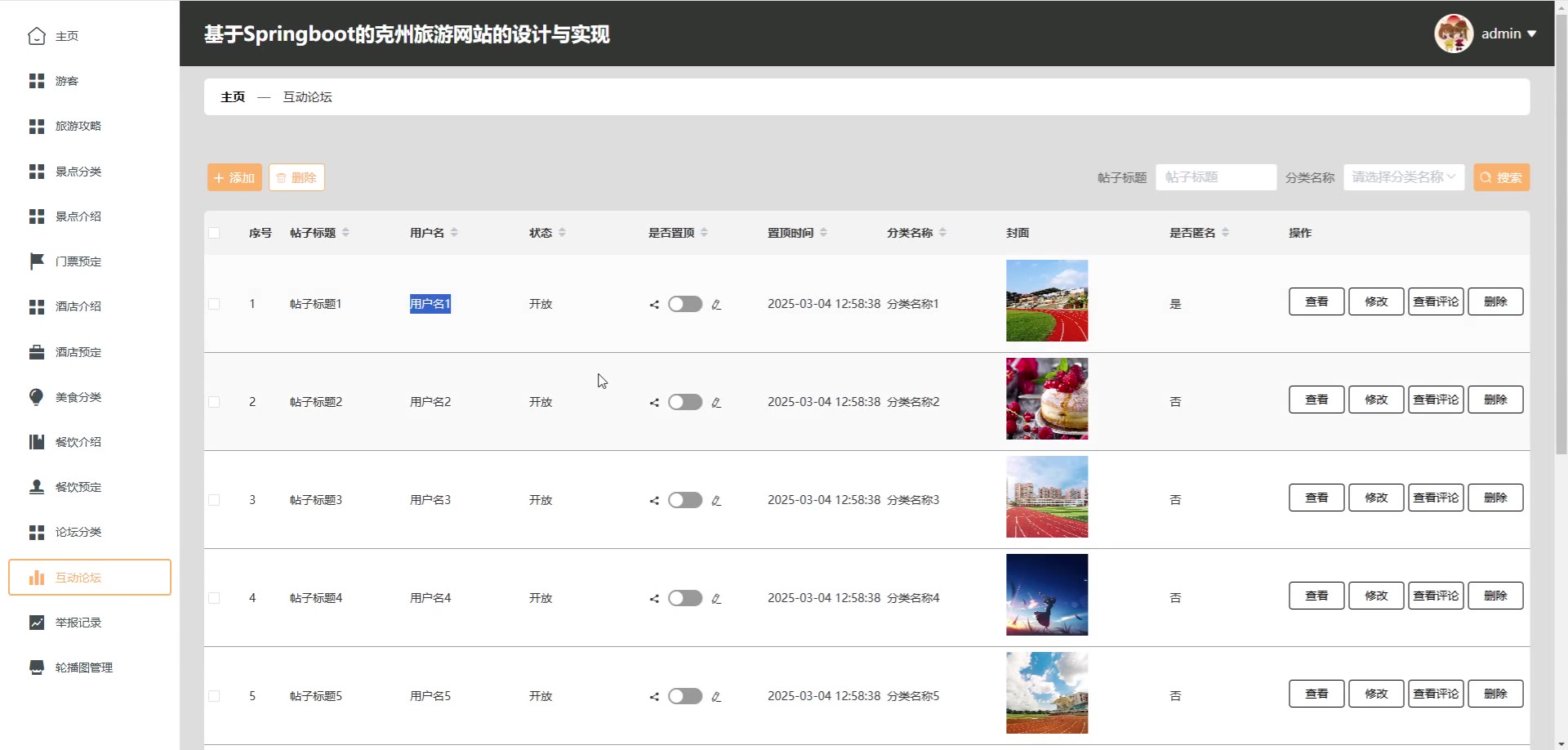The width and height of the screenshot is (1568, 750).
Task: Click the orange 添加 button
Action: [x=234, y=177]
